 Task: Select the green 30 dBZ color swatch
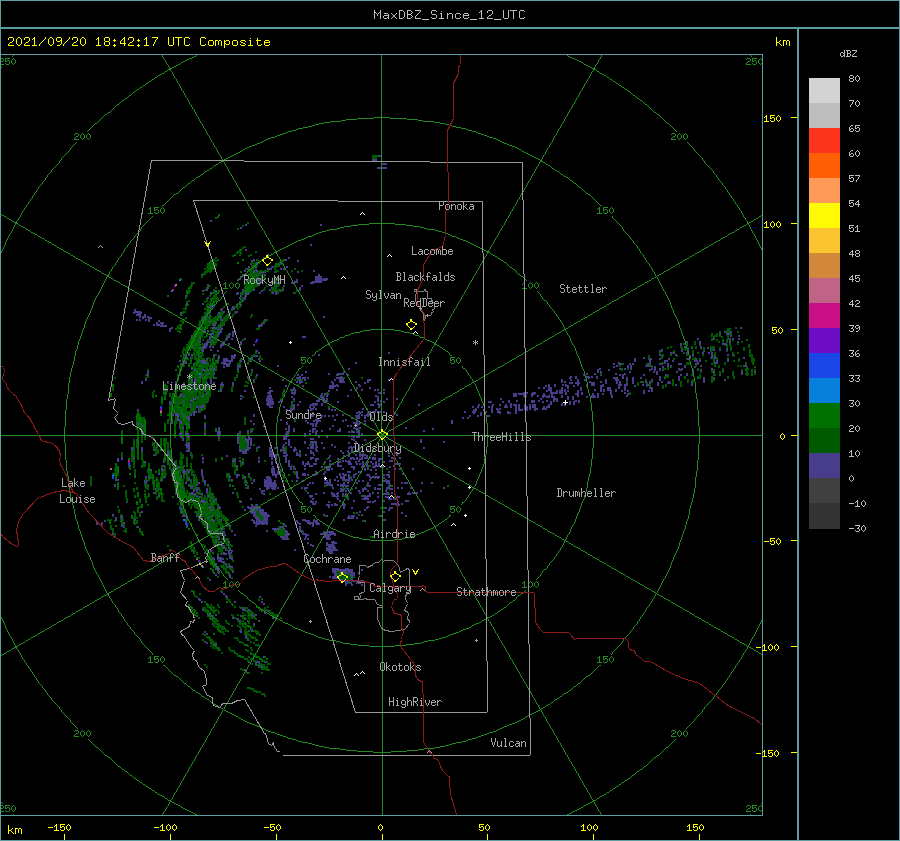click(824, 415)
